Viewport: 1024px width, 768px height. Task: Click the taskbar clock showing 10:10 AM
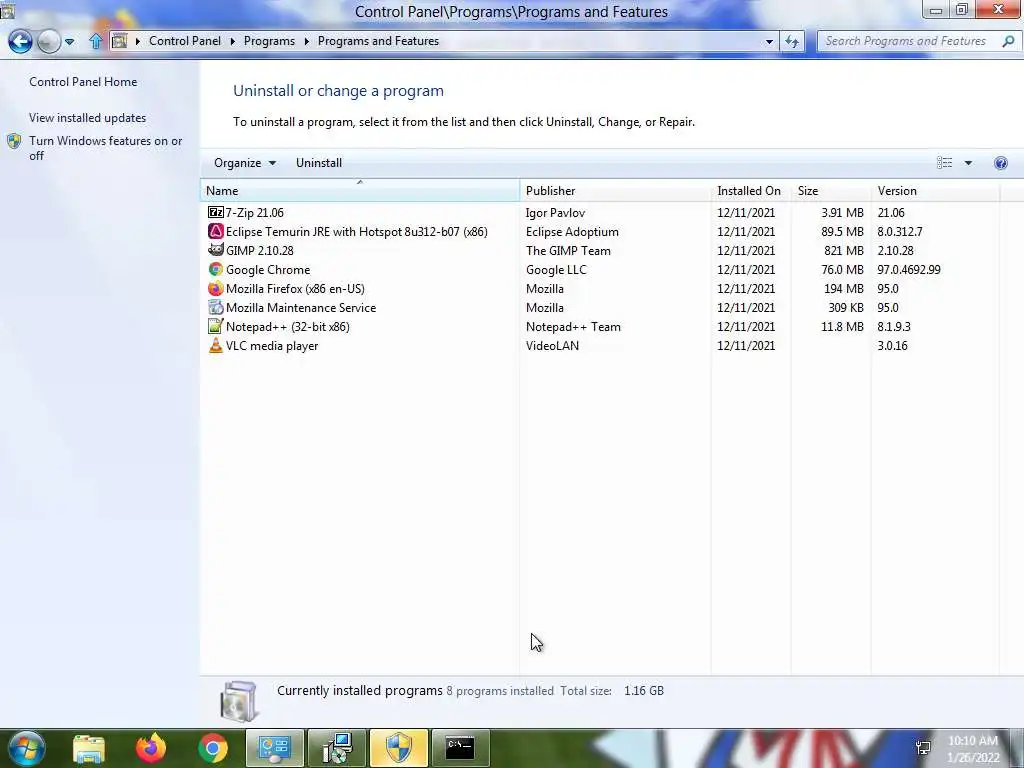973,748
